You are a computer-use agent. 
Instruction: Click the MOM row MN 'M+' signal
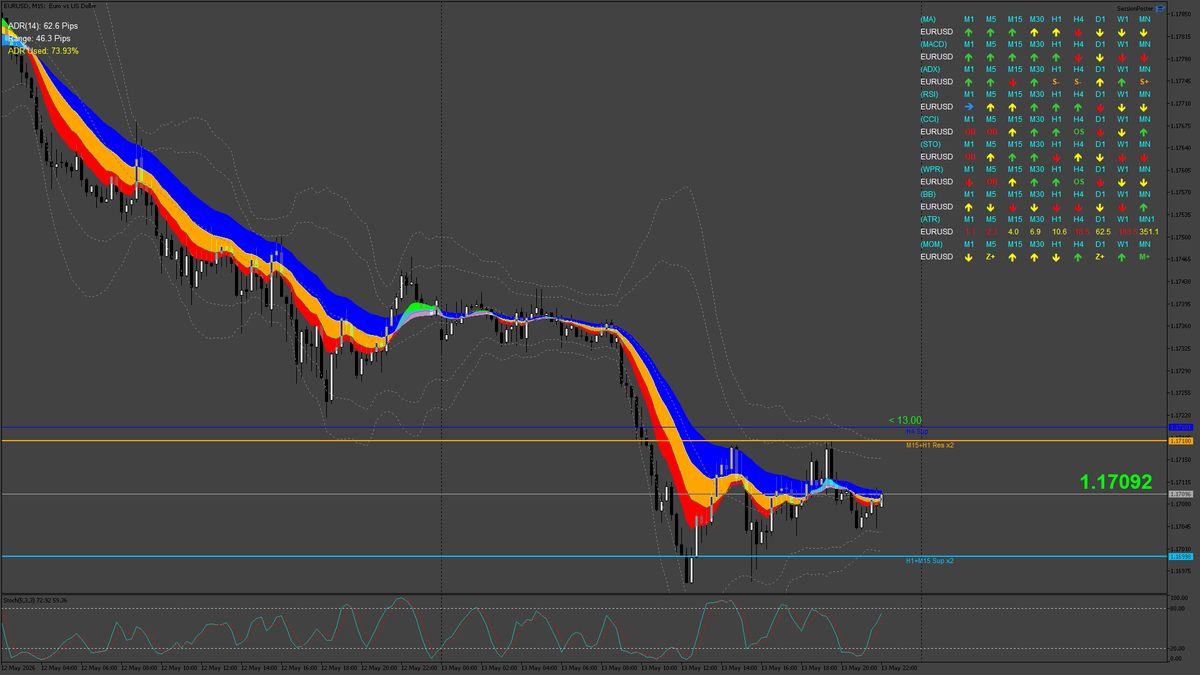tap(1144, 256)
